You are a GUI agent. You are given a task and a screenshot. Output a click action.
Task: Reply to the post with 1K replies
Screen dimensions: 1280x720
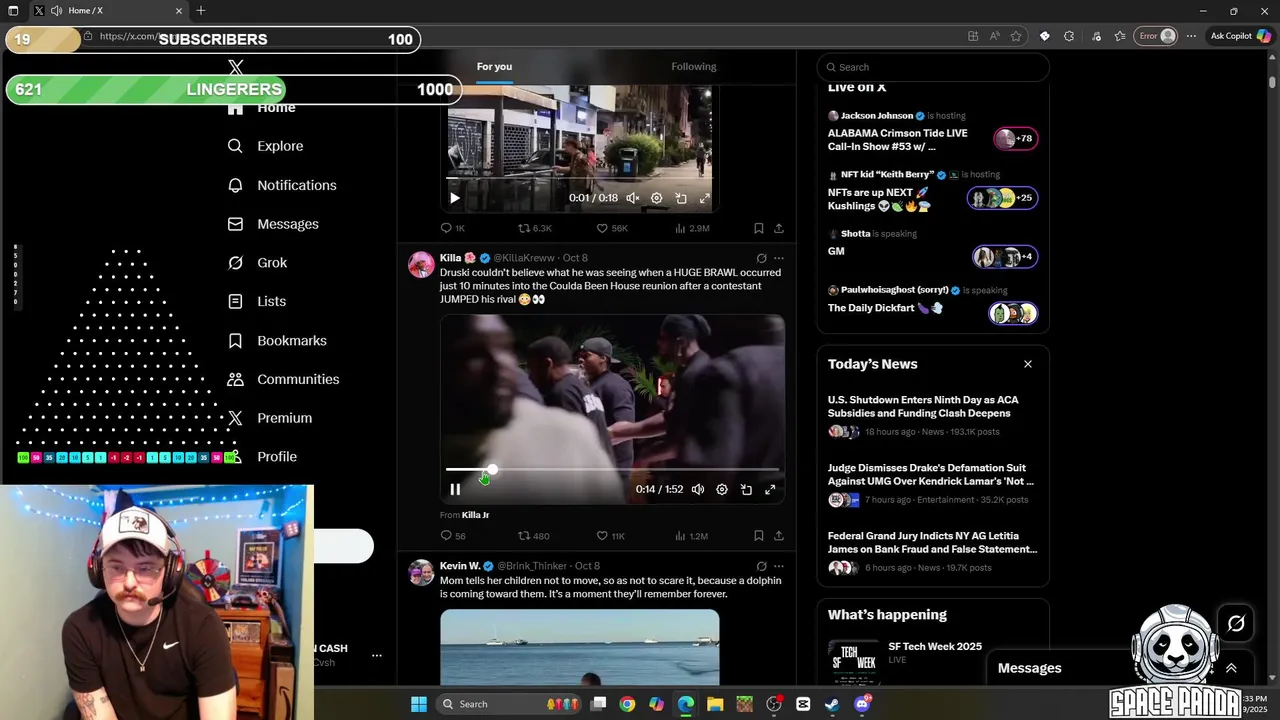(x=453, y=228)
